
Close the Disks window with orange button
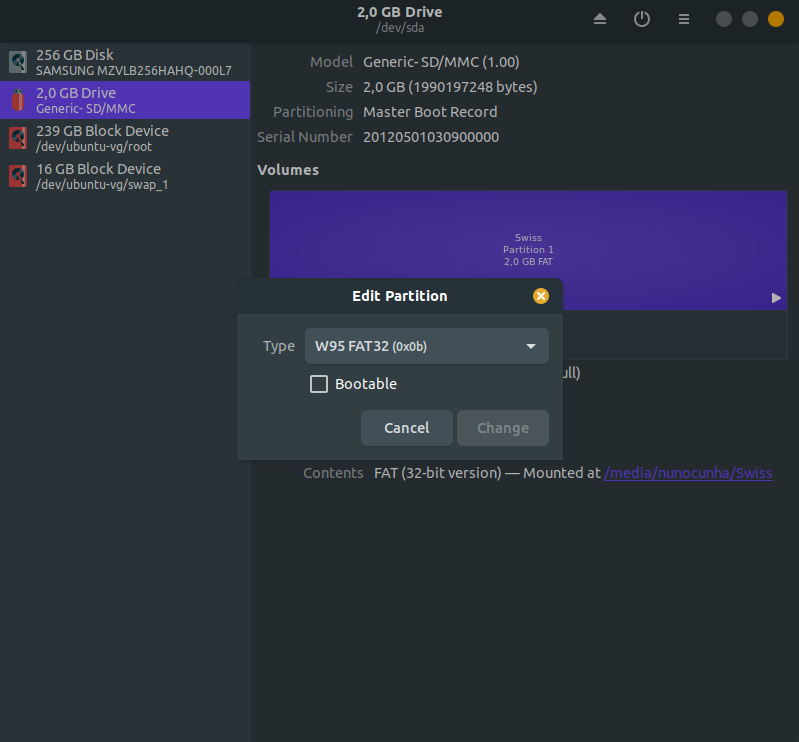click(776, 19)
